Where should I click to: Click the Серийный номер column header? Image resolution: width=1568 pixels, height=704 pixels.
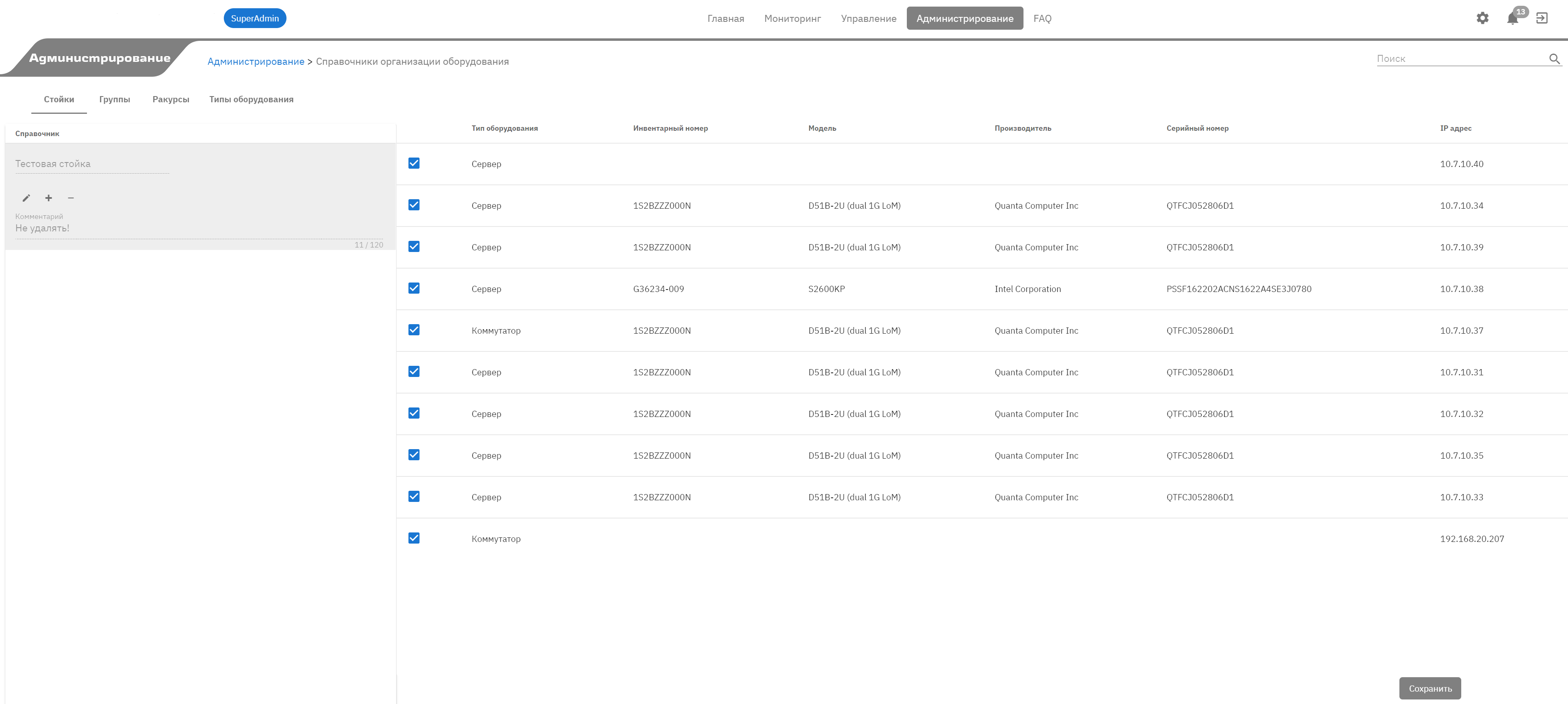pos(1197,129)
